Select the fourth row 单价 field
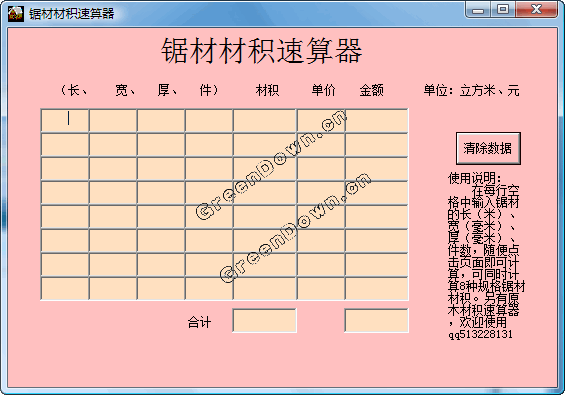Screen dimensions: 565x395 tap(321, 193)
